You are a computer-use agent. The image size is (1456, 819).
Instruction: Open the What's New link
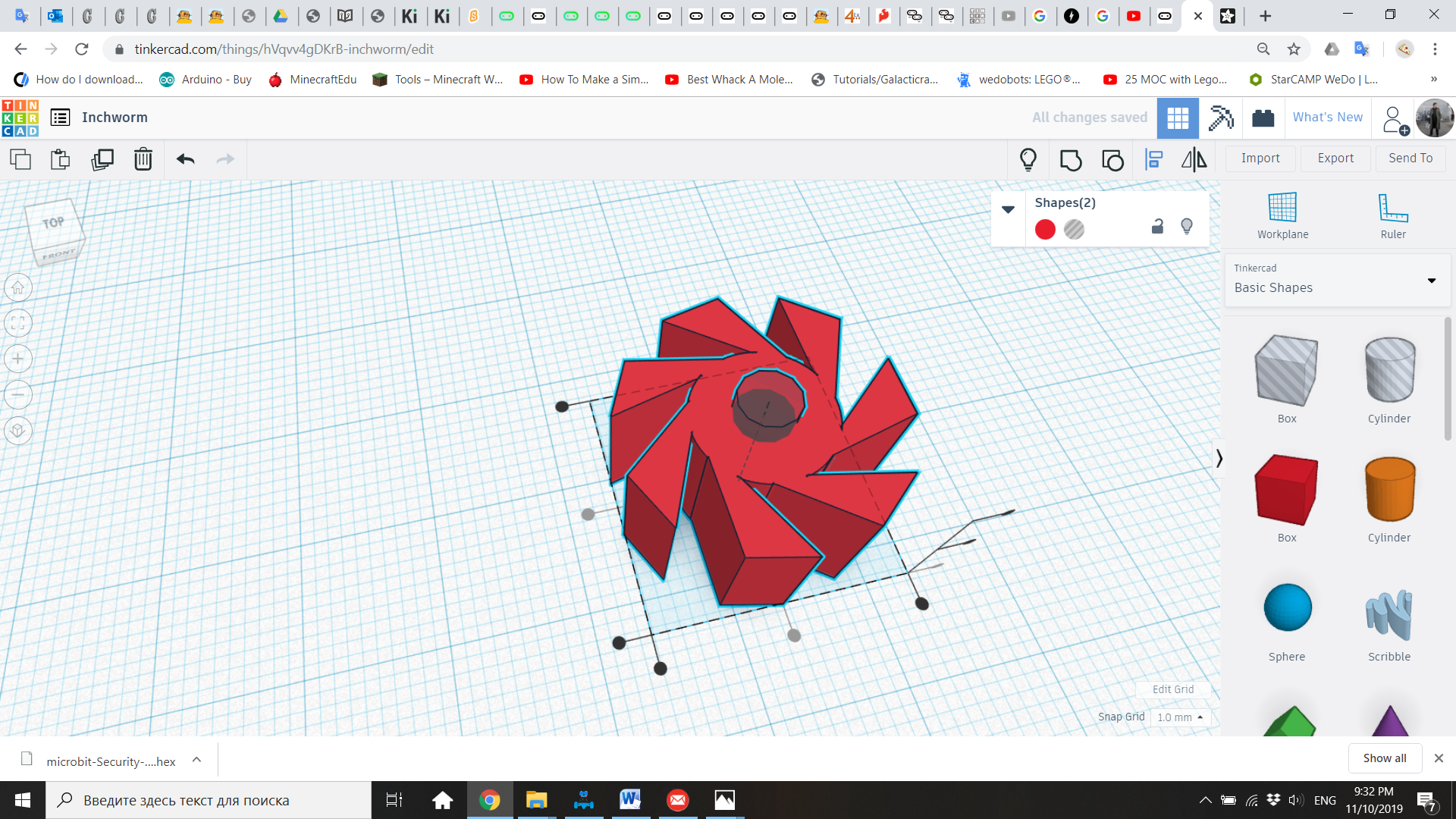click(x=1327, y=117)
